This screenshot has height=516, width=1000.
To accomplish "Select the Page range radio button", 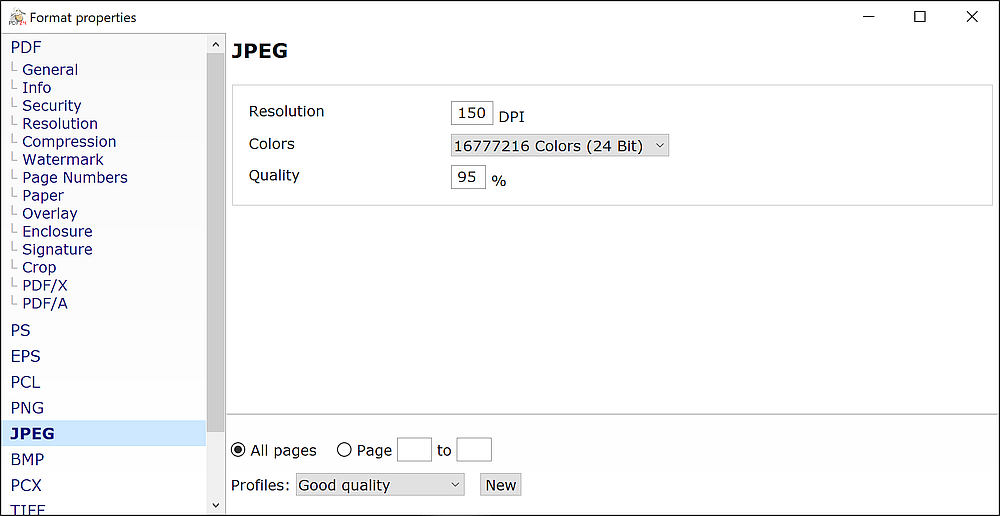I will (x=344, y=450).
